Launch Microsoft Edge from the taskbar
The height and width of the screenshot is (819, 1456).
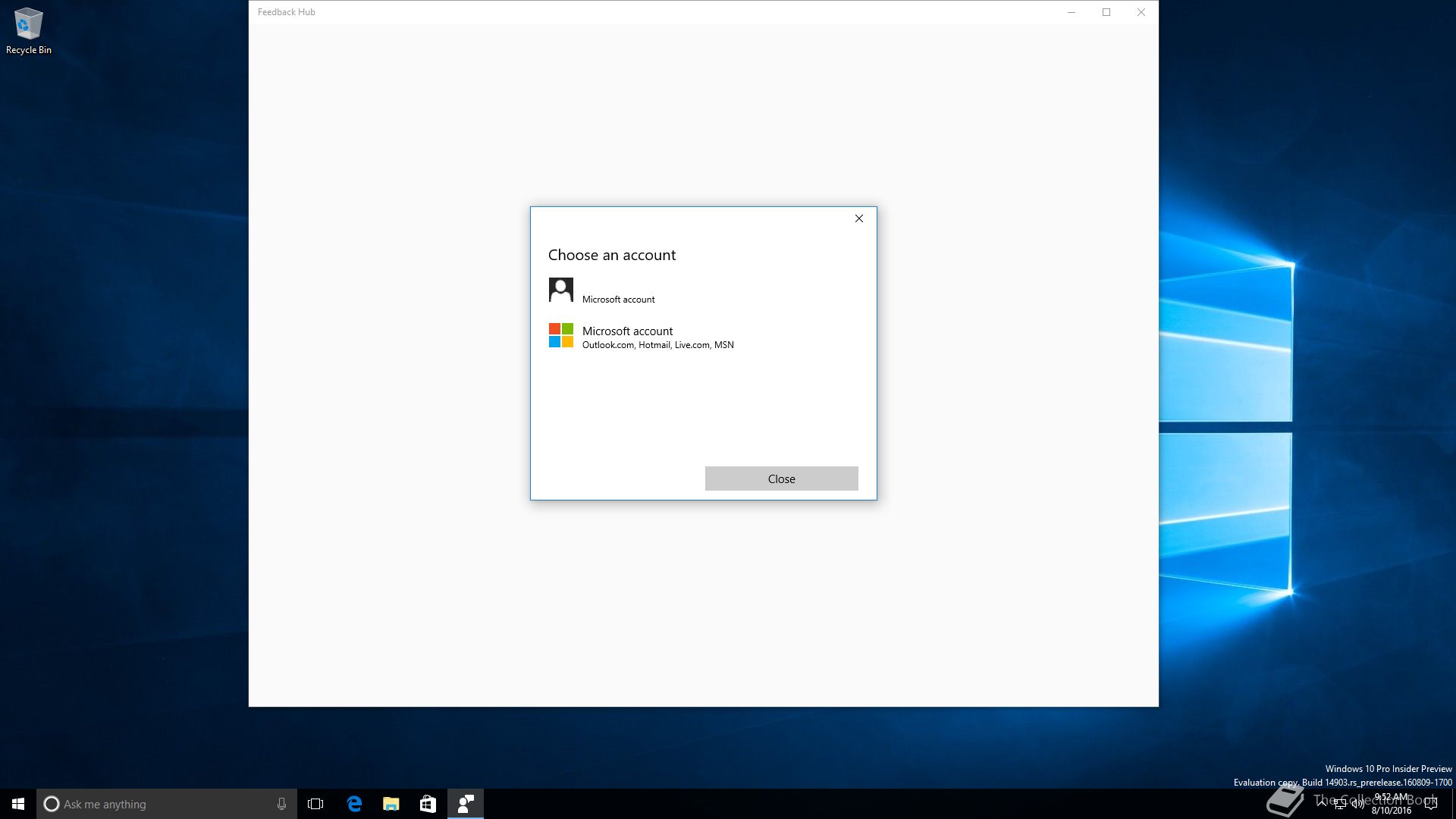[354, 804]
